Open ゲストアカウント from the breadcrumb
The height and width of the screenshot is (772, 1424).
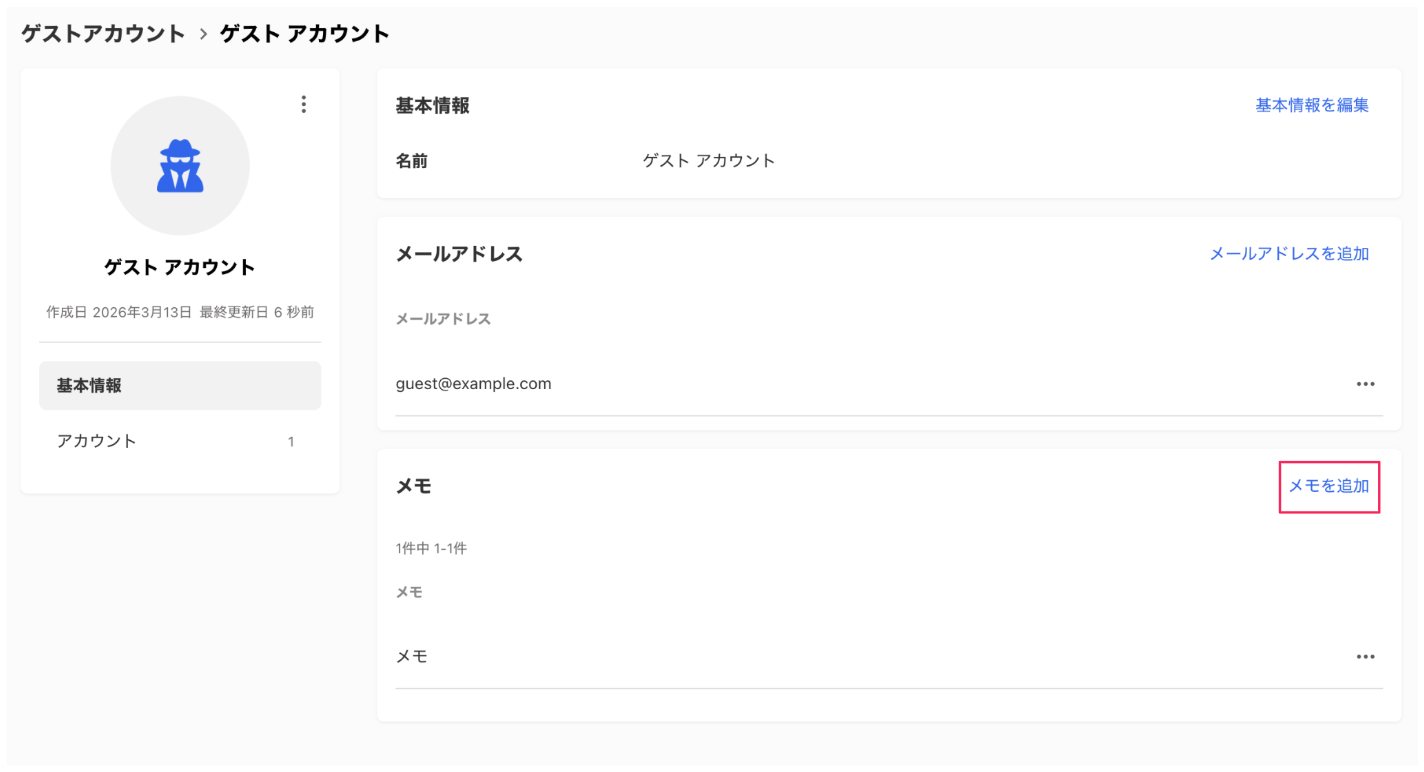[102, 32]
